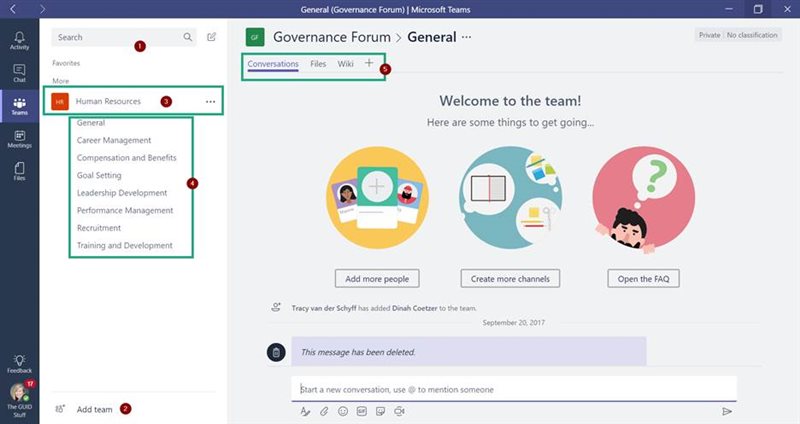Click the deleted message trash avatar
Image resolution: width=800 pixels, height=424 pixels.
[x=276, y=352]
